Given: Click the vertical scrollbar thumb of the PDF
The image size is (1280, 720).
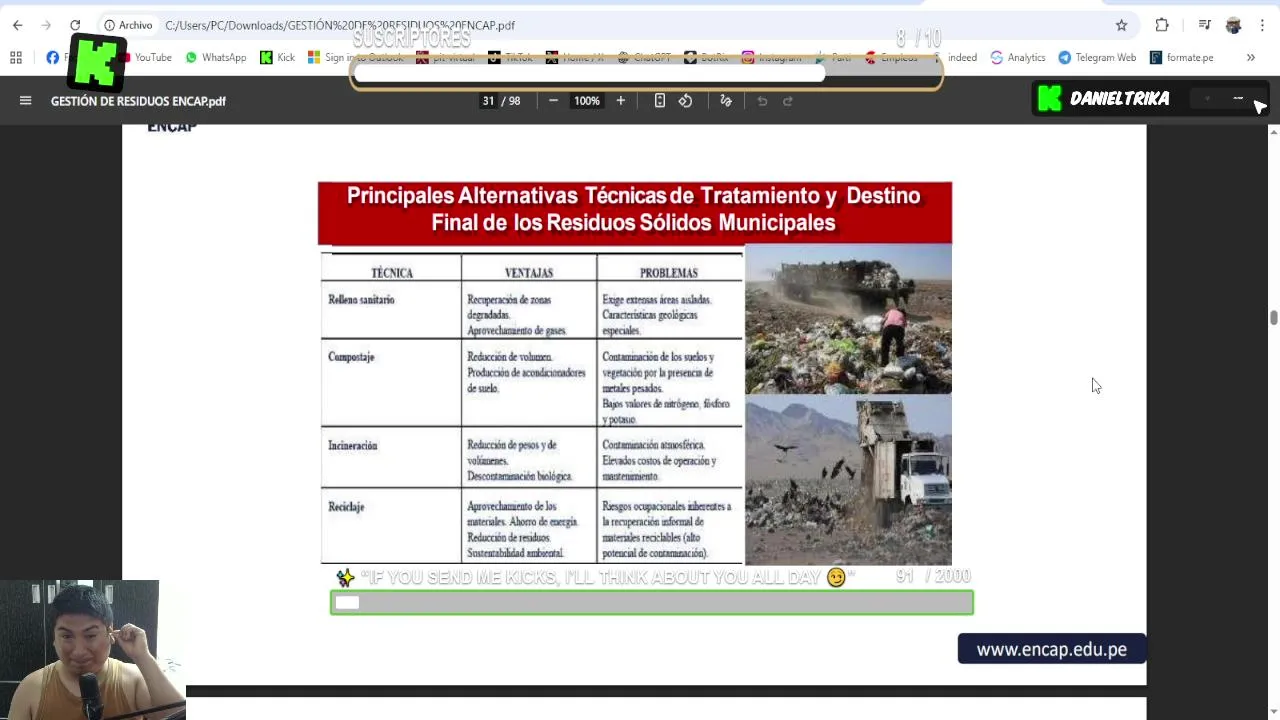Looking at the screenshot, I should click(x=1273, y=318).
